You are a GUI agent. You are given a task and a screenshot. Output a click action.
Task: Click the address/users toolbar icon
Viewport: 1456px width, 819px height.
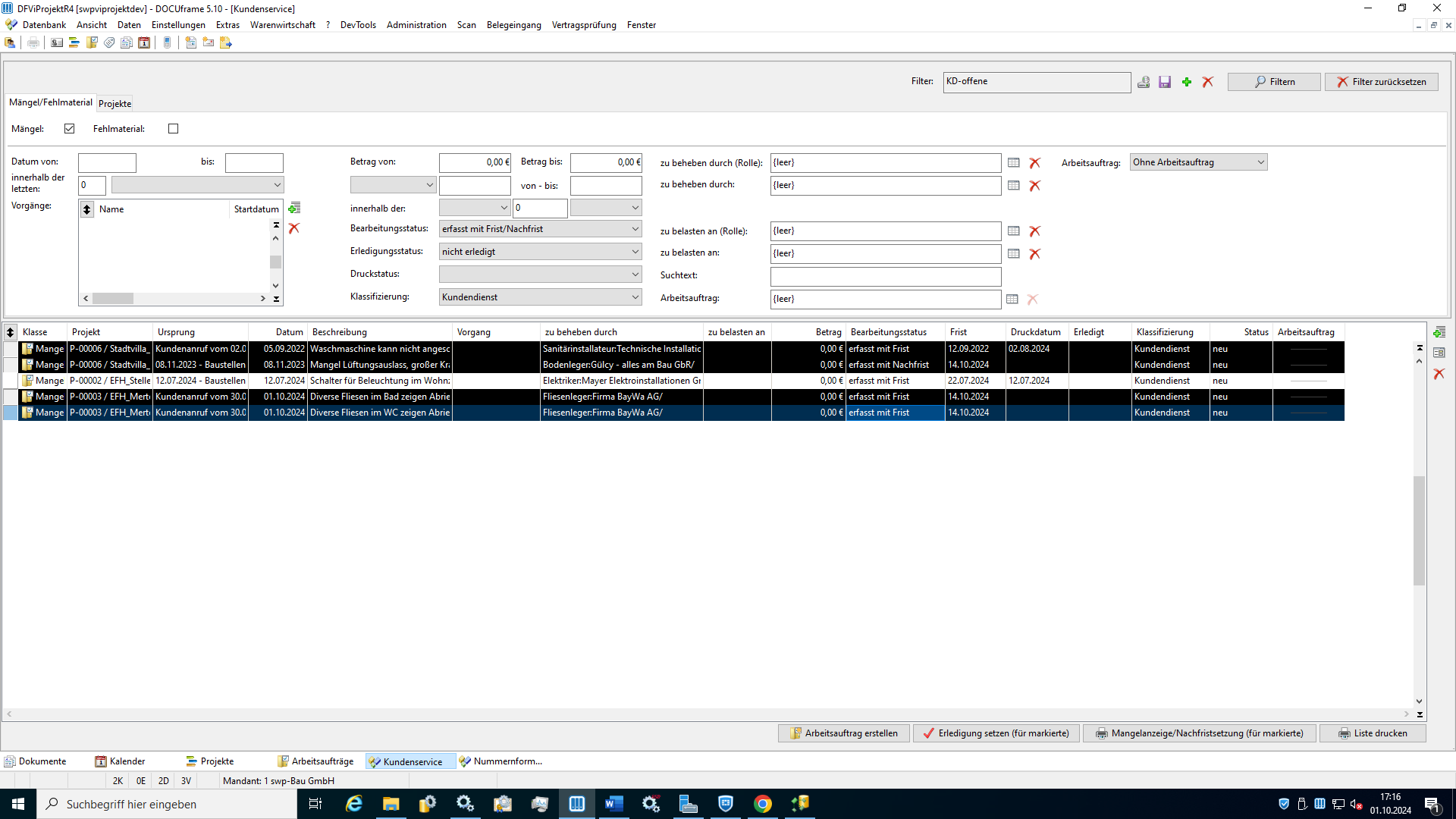point(10,42)
